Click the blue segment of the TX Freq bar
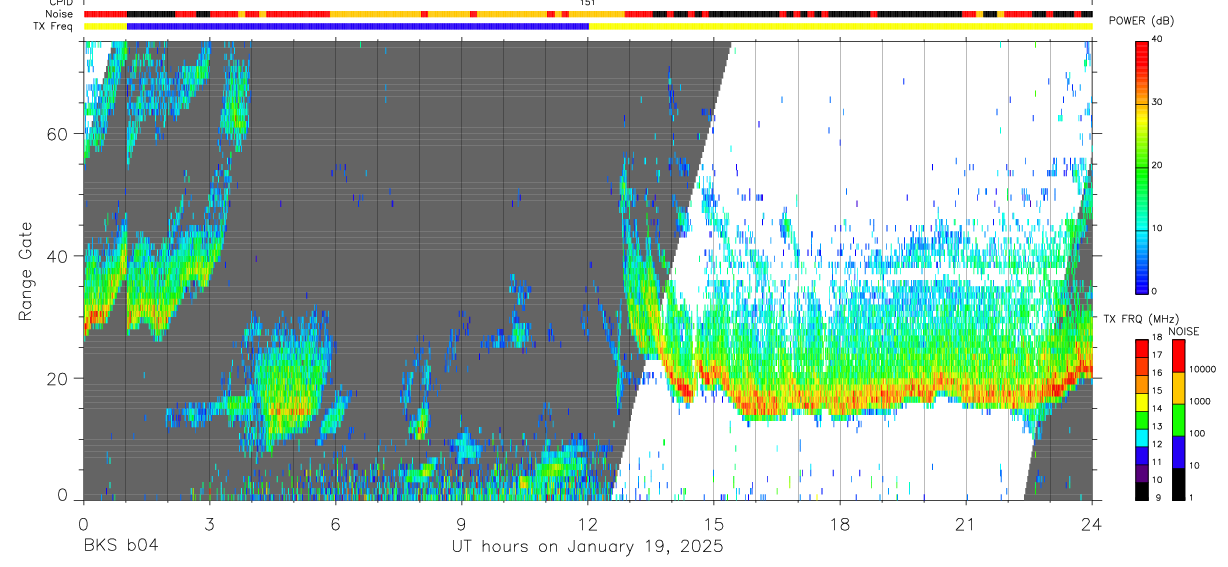 [x=358, y=26]
